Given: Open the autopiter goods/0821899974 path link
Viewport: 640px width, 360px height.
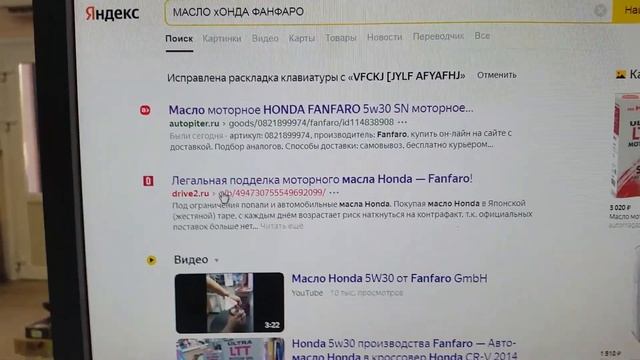Looking at the screenshot, I should [x=311, y=122].
